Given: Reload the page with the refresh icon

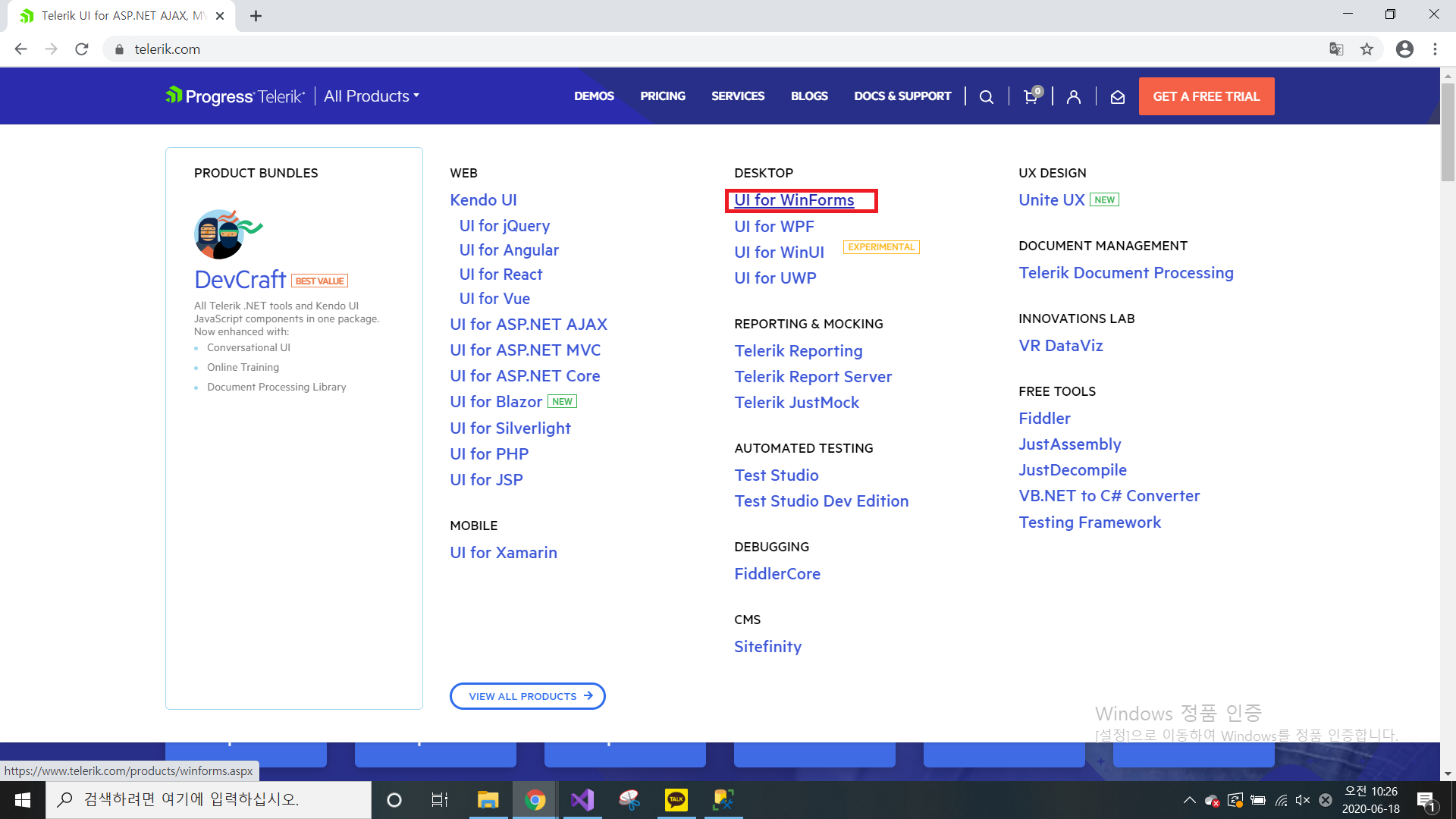Looking at the screenshot, I should [82, 49].
